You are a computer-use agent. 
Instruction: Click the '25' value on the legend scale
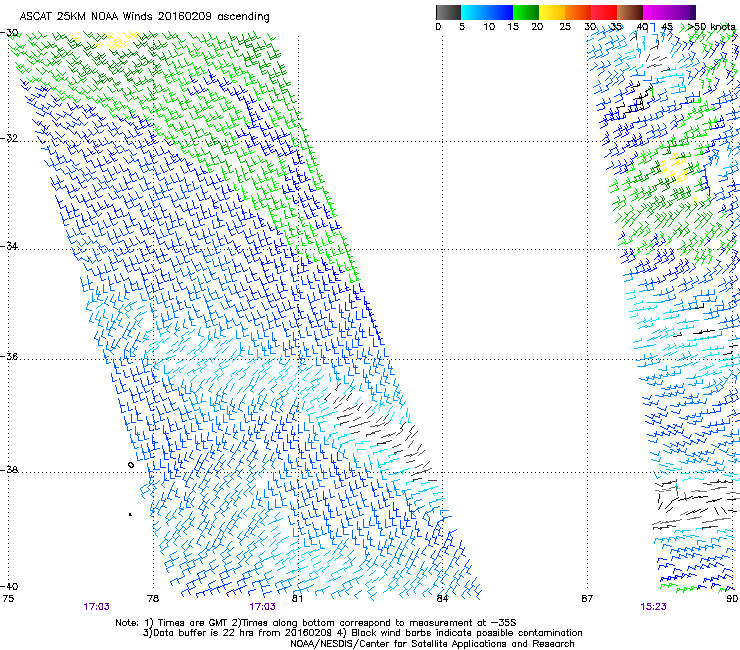pos(565,27)
